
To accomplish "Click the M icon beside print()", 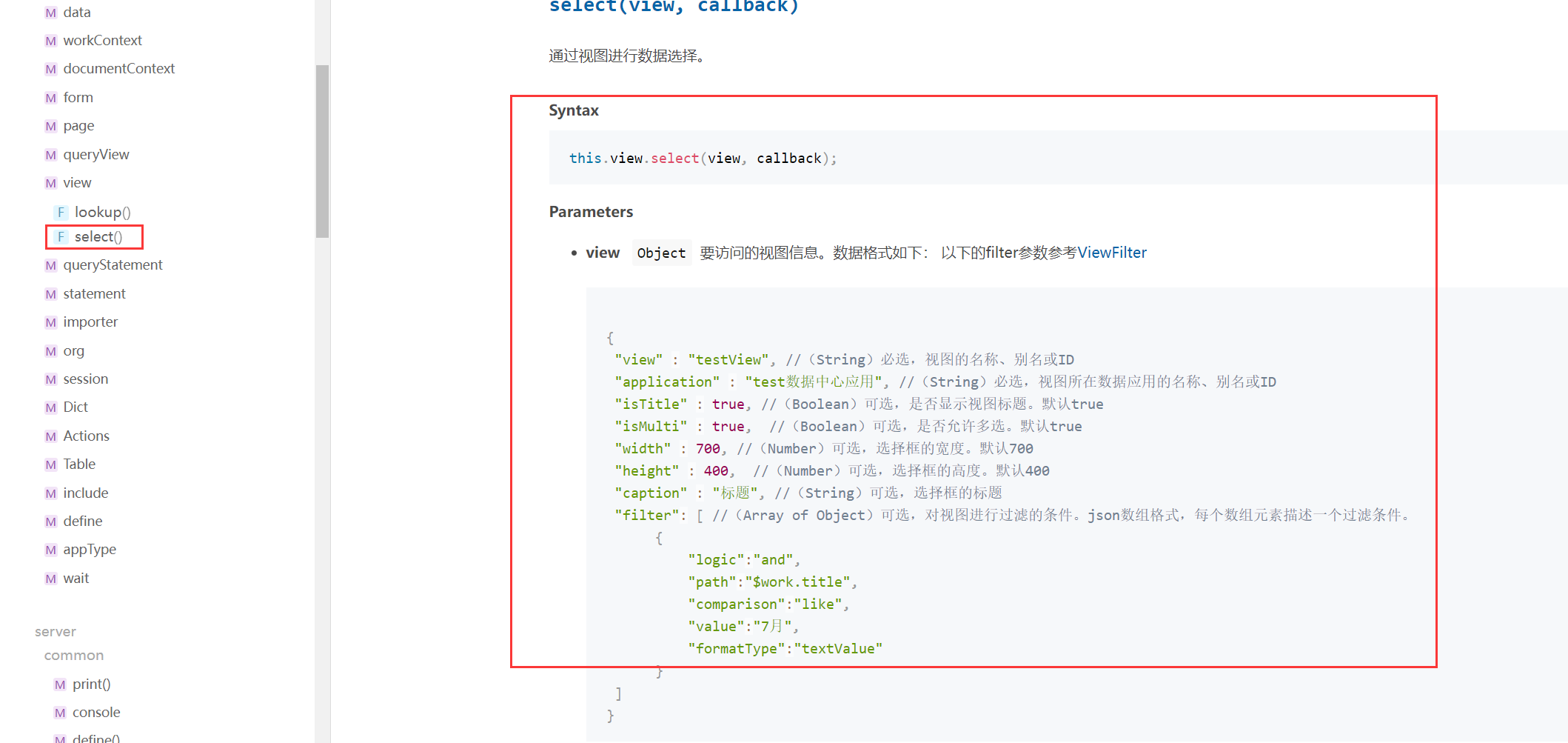I will (x=60, y=684).
